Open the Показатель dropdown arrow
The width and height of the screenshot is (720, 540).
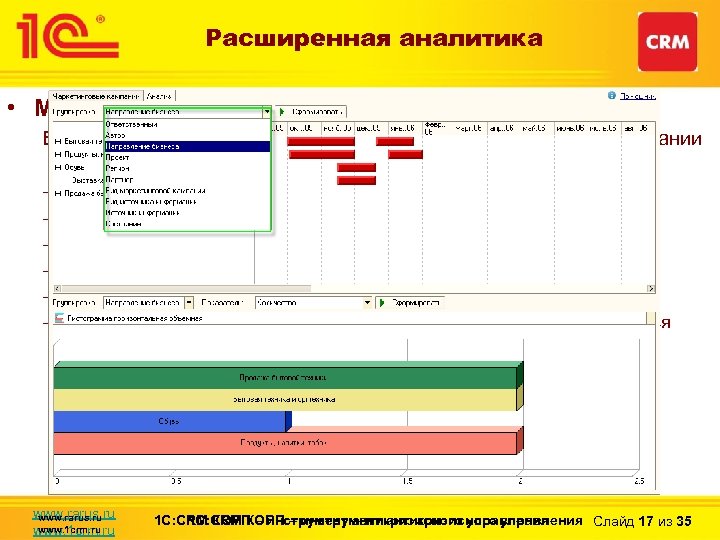tap(367, 303)
